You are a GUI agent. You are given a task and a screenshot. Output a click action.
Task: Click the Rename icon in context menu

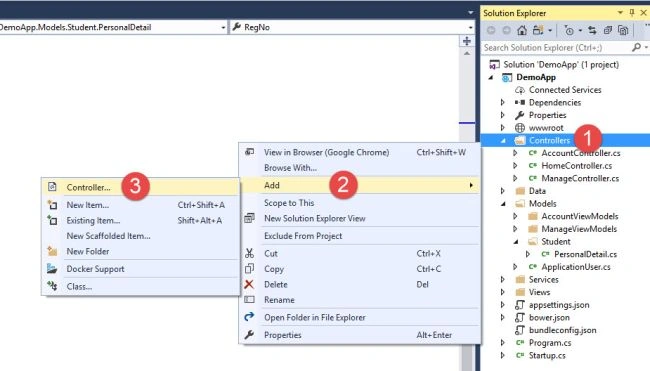249,300
